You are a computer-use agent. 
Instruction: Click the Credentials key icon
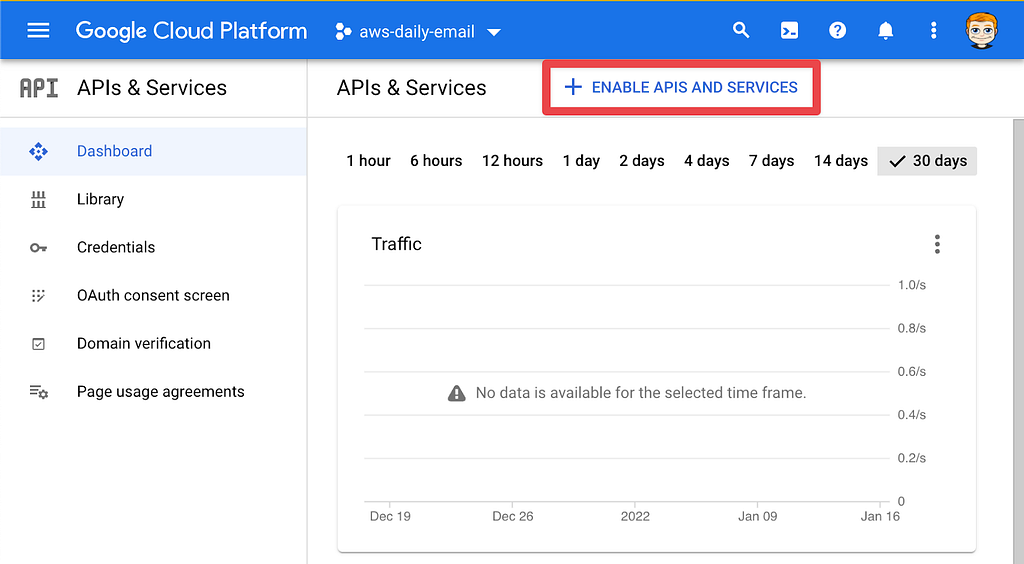tap(39, 248)
